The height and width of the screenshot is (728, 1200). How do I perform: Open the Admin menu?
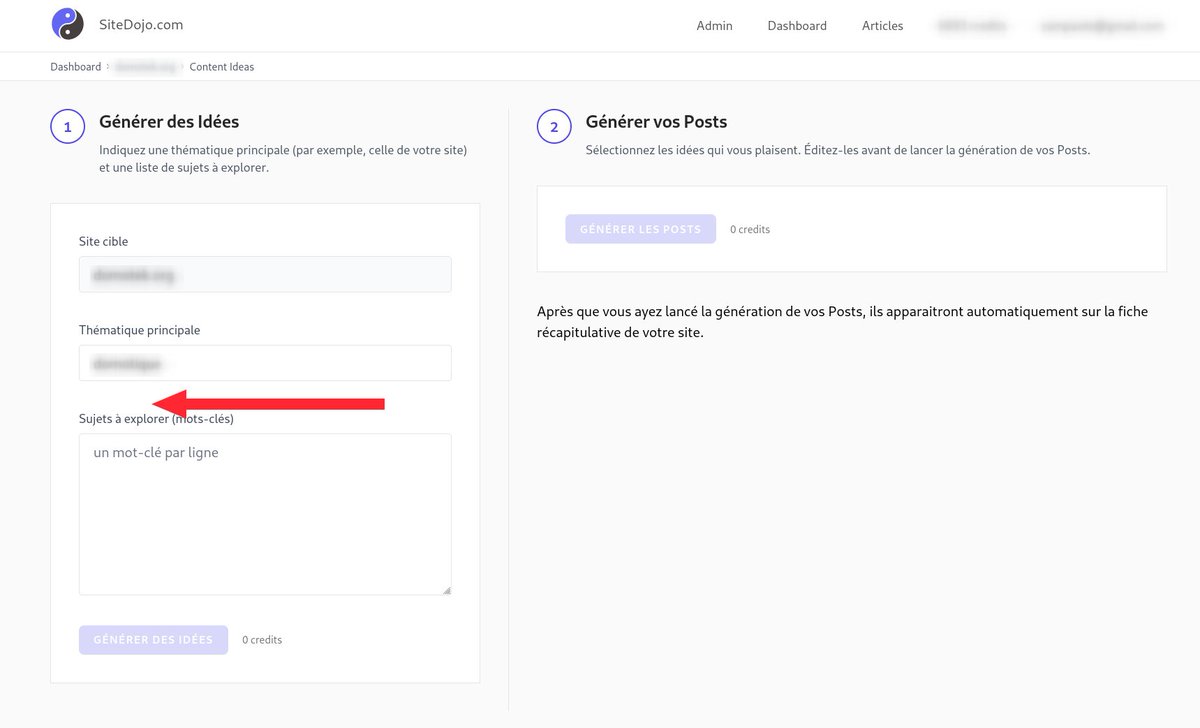click(713, 25)
